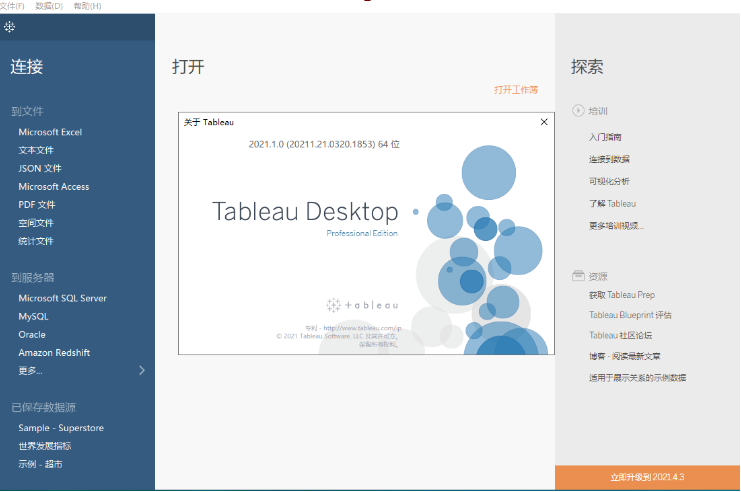Connect to Microsoft SQL Server

pos(62,298)
